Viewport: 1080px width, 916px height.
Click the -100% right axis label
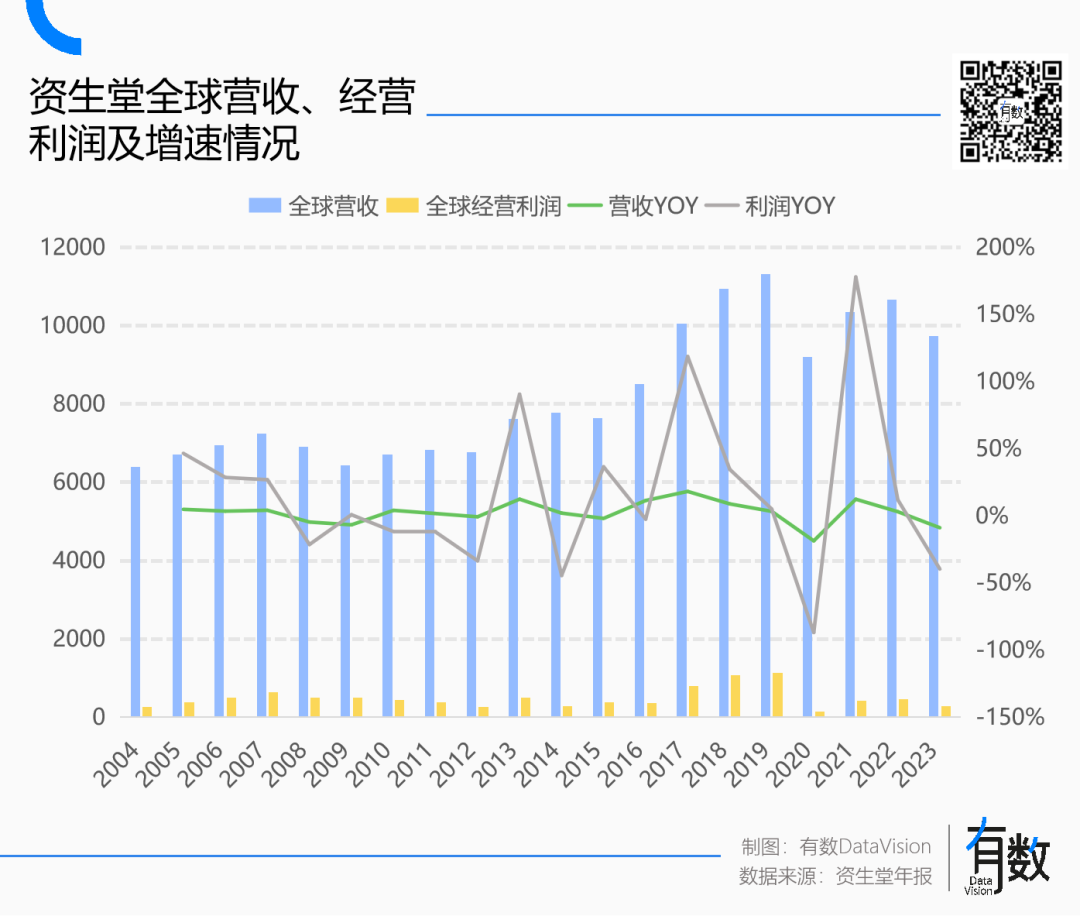coord(1010,649)
